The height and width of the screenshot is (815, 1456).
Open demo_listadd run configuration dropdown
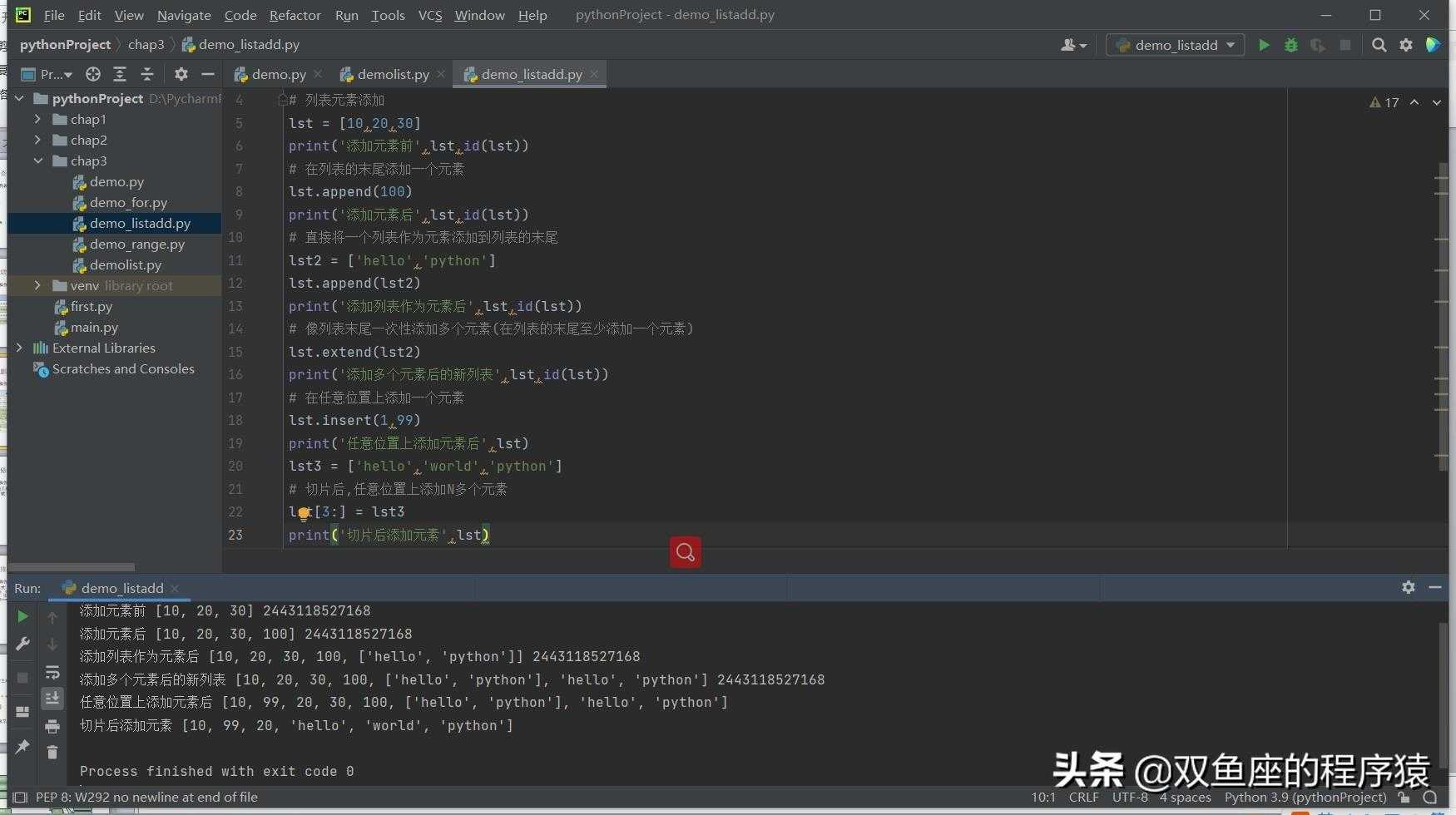(1175, 45)
